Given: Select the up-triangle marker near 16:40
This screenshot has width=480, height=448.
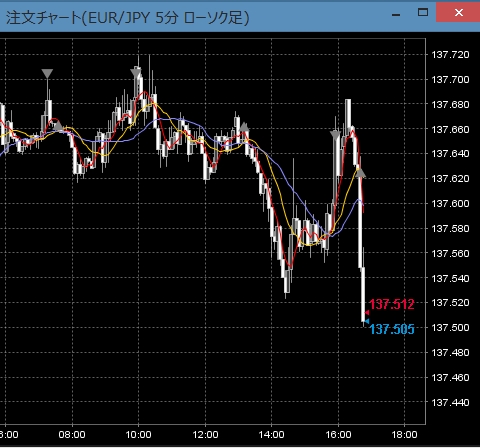Looking at the screenshot, I should (x=360, y=173).
